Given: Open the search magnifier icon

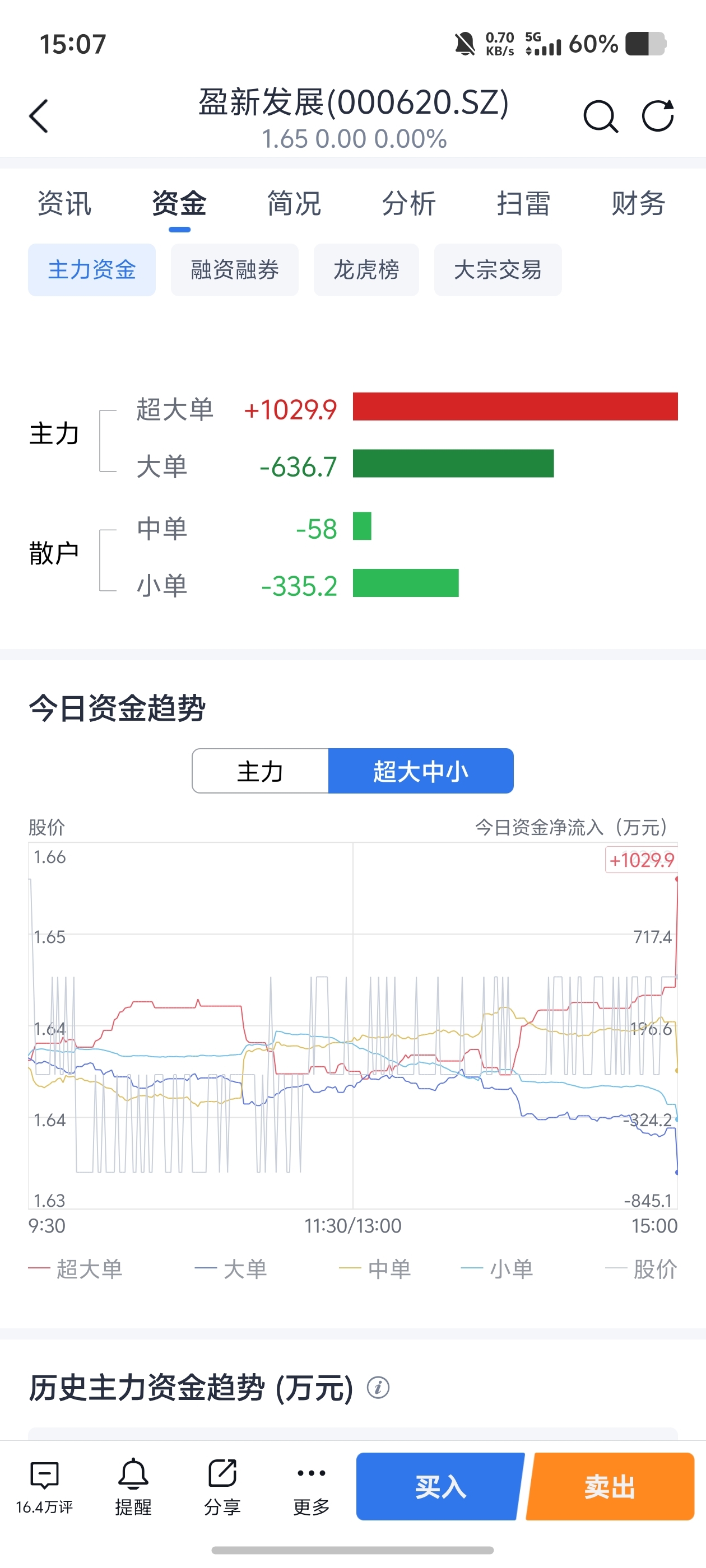Looking at the screenshot, I should click(601, 116).
